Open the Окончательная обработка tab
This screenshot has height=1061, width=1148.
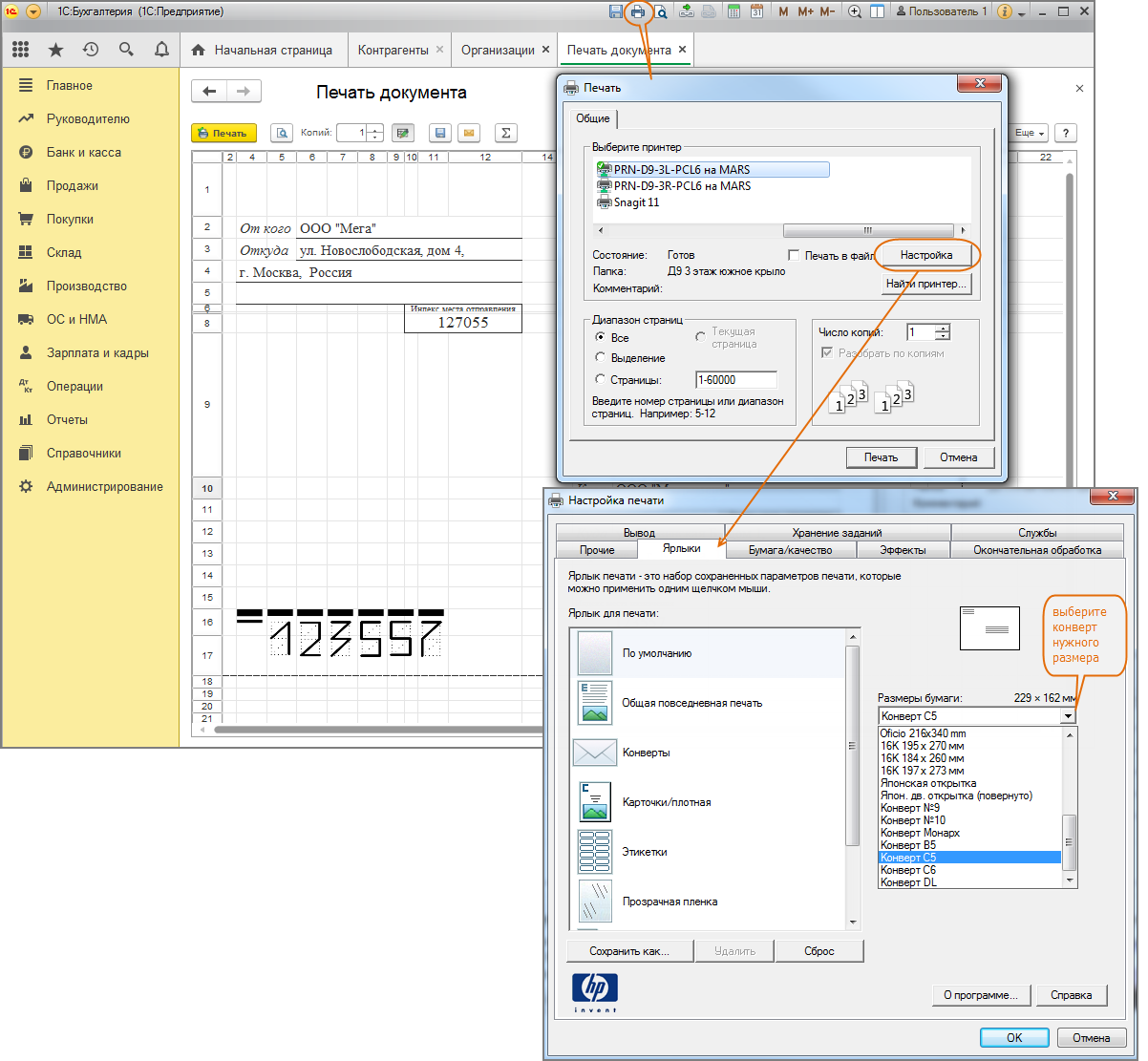click(1037, 550)
